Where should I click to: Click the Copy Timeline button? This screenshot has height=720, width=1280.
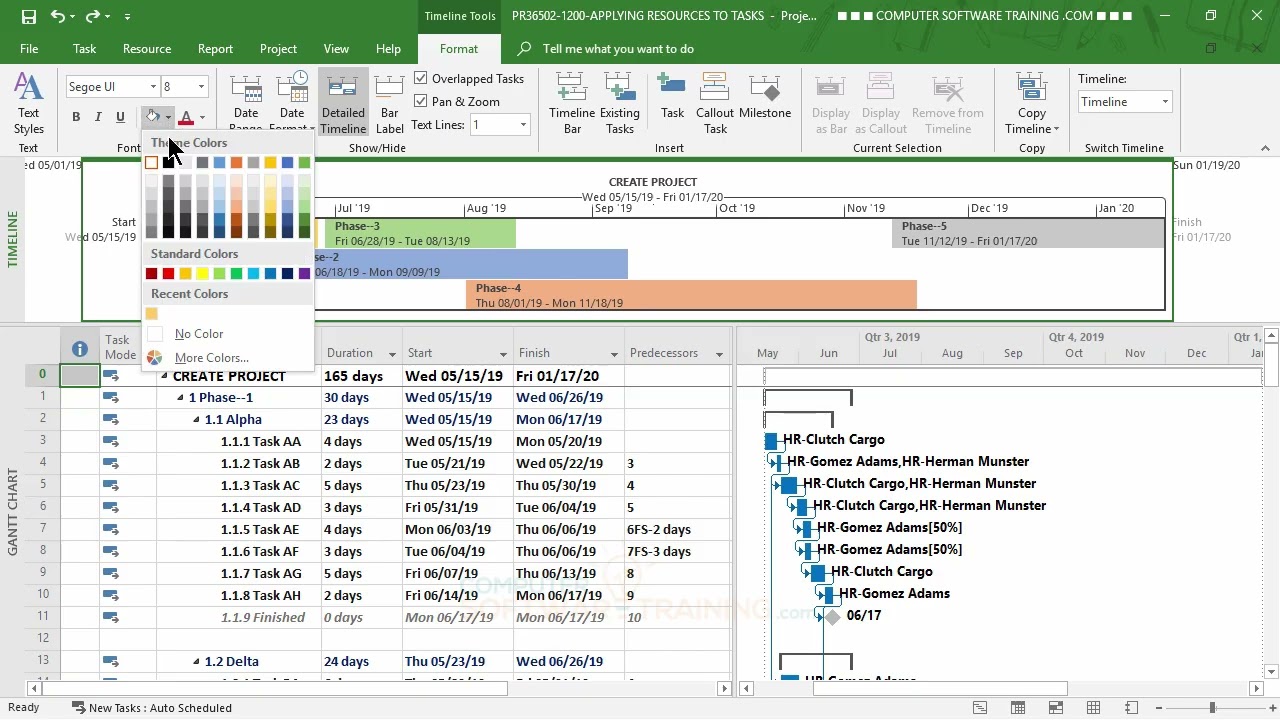click(1032, 104)
